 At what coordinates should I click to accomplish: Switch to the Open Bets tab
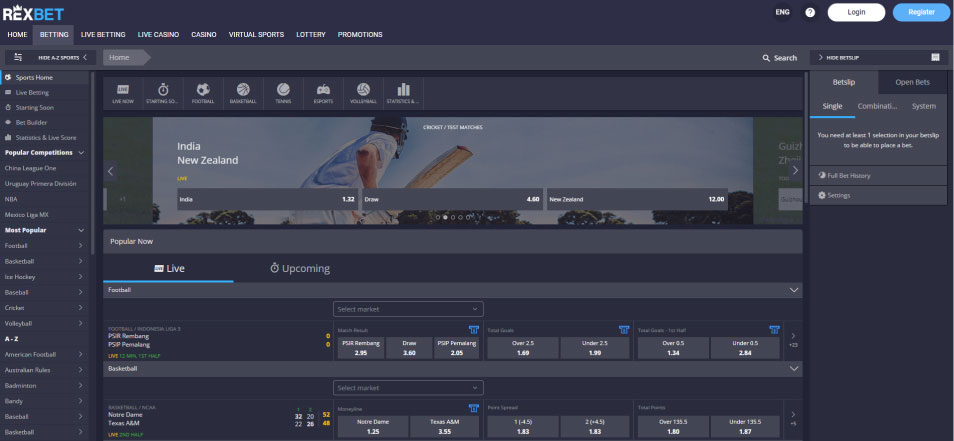coord(912,82)
